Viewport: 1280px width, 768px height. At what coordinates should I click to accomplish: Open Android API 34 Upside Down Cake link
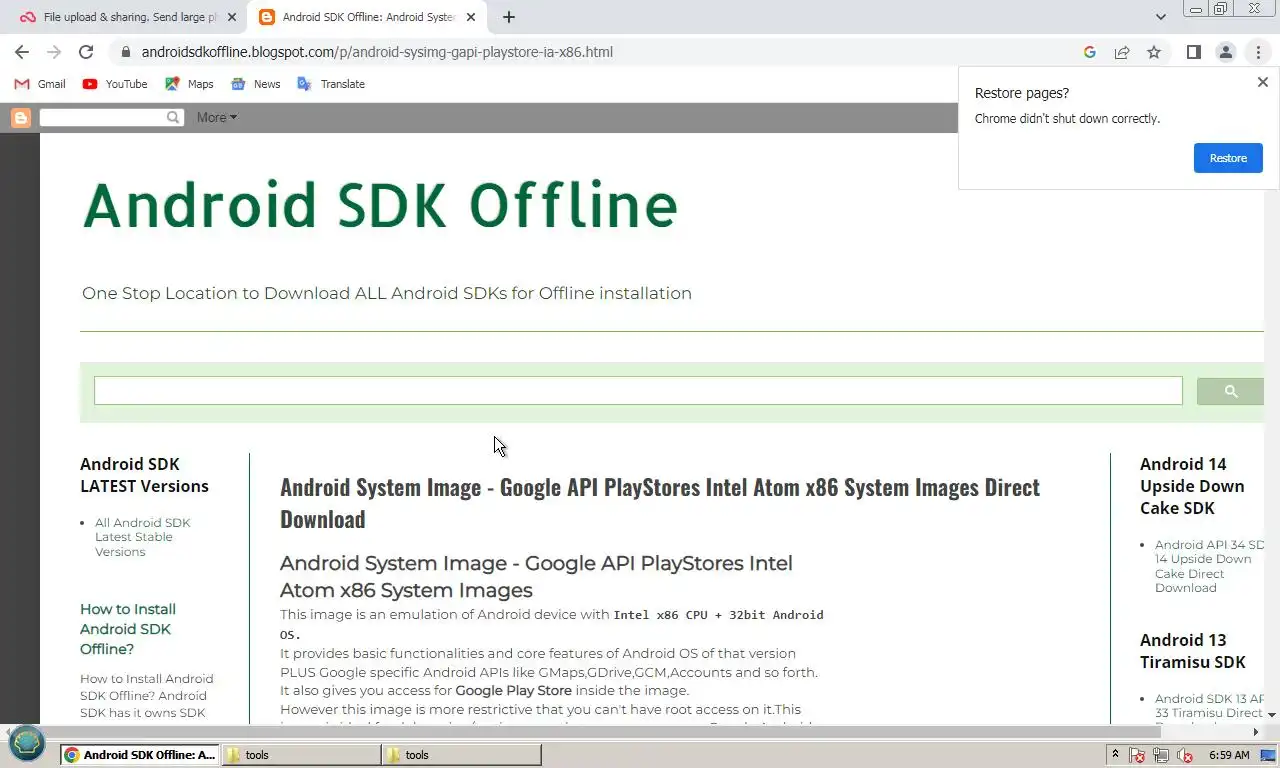click(1210, 566)
